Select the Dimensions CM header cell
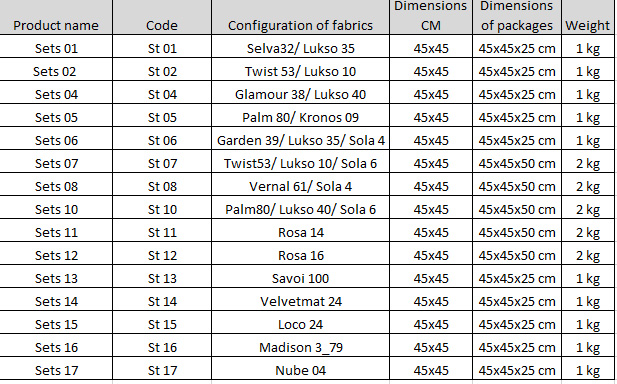Image resolution: width=617 pixels, height=384 pixels. tap(431, 17)
